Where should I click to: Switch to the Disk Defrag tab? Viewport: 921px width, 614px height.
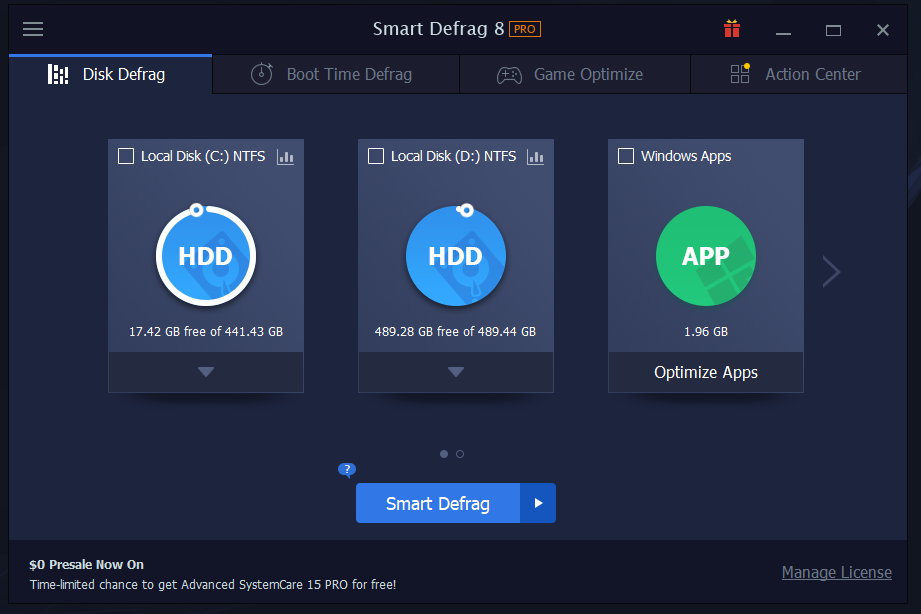click(110, 75)
